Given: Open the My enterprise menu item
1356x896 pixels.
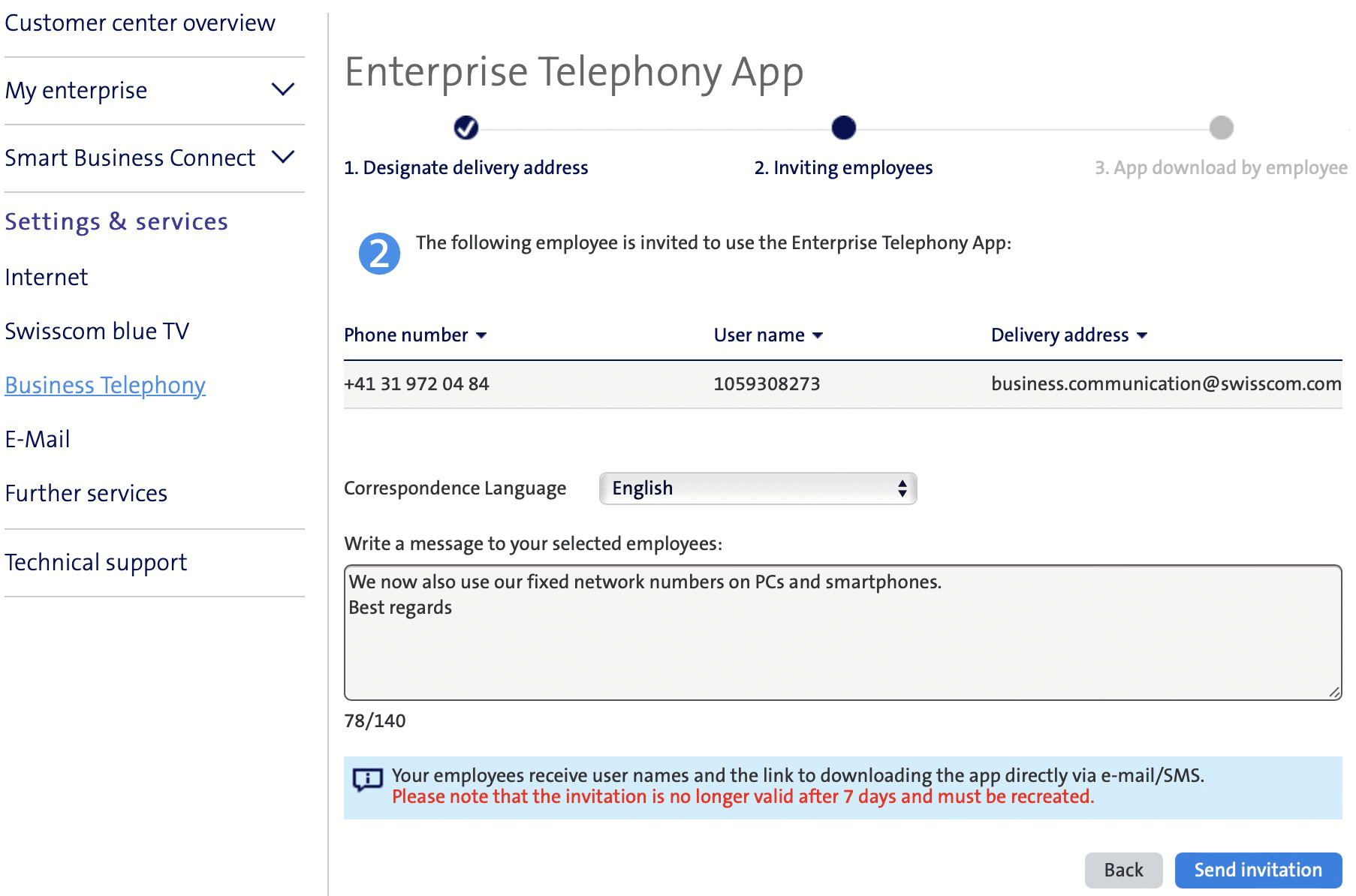Looking at the screenshot, I should 76,90.
